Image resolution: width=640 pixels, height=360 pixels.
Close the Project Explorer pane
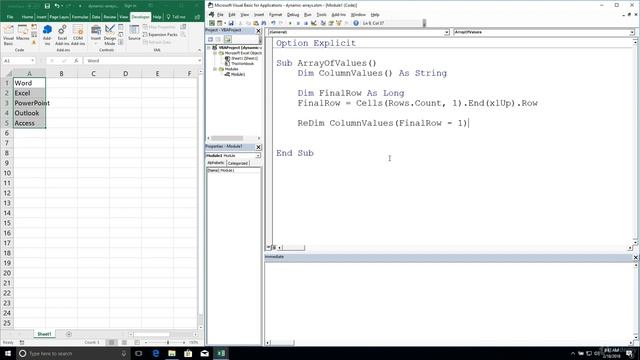tap(258, 31)
